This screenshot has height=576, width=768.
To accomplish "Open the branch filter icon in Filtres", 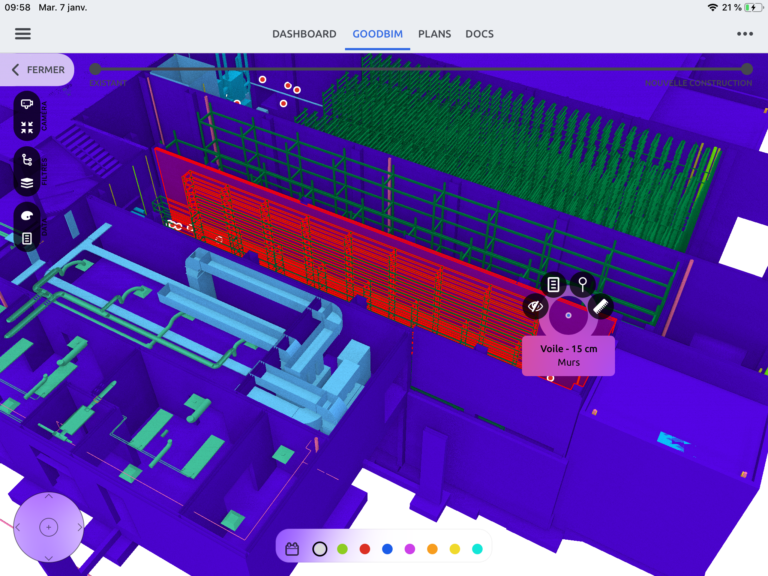I will [27, 160].
